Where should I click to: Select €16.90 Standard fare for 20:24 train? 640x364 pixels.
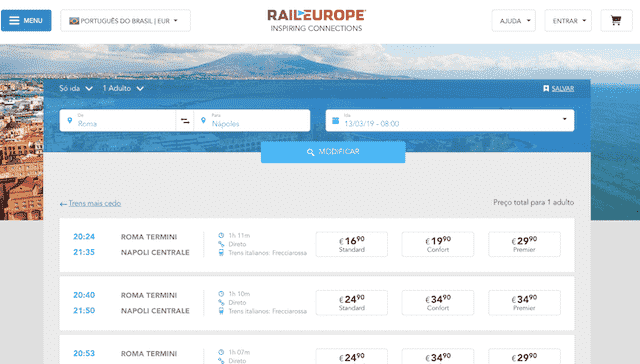[351, 244]
